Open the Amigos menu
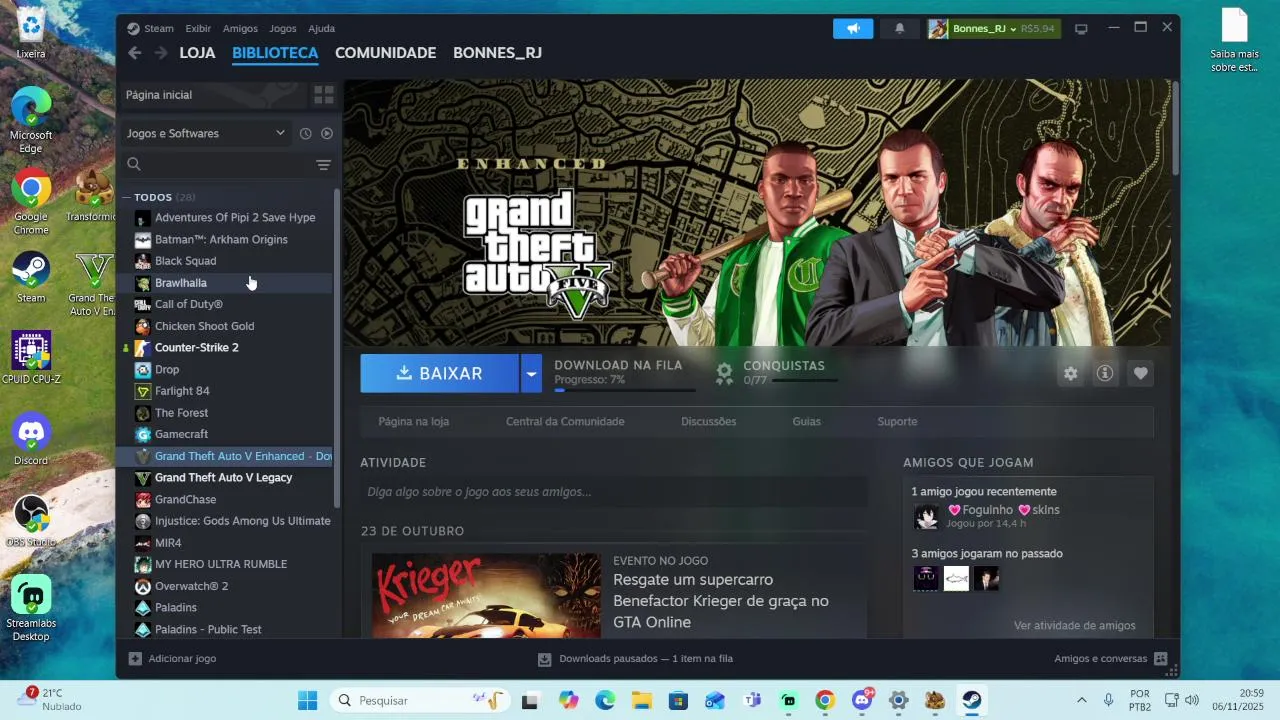The width and height of the screenshot is (1280, 720). coord(240,29)
